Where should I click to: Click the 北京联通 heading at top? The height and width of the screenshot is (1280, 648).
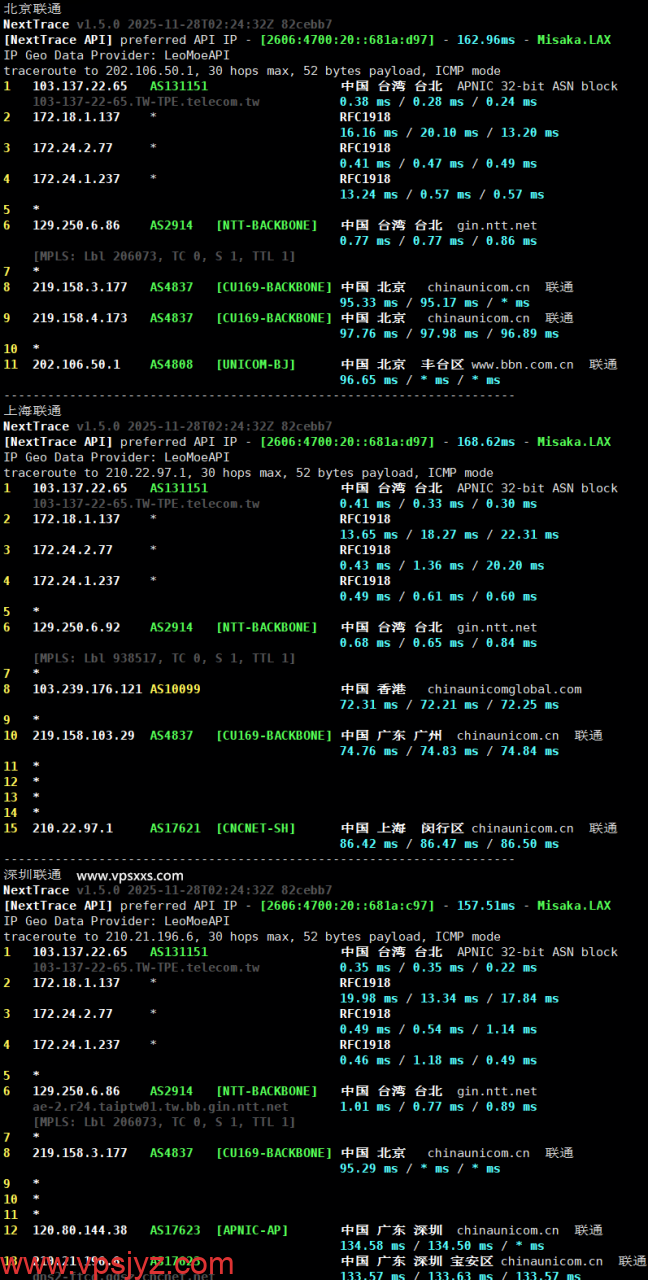pos(32,8)
